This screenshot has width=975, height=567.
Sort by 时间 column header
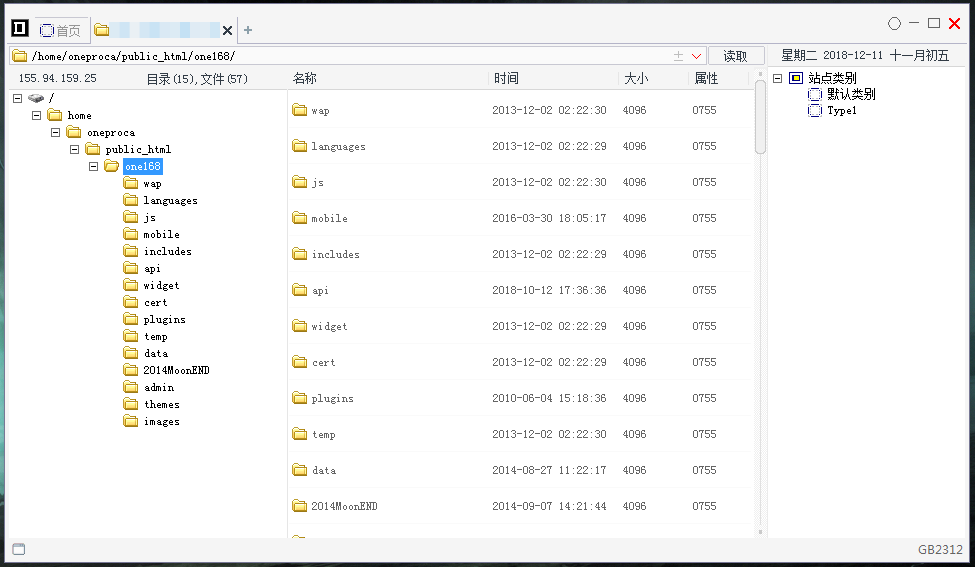tap(506, 78)
